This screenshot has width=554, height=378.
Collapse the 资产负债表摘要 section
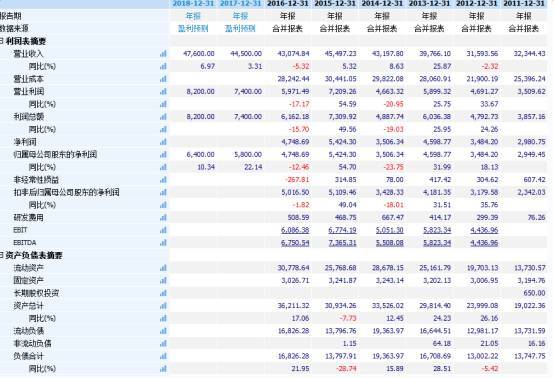[x=1, y=255]
